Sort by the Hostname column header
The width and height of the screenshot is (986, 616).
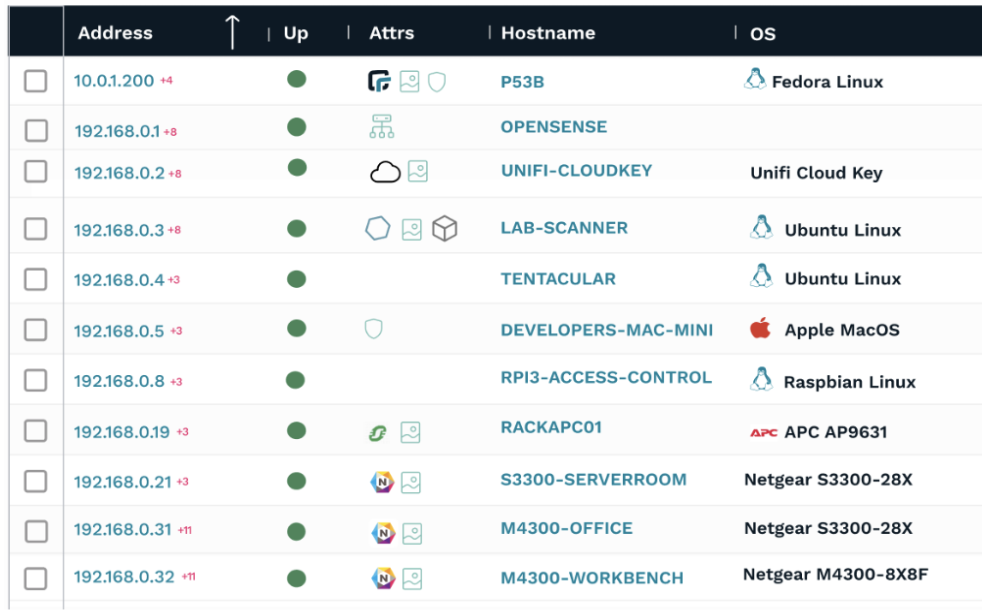pos(548,33)
